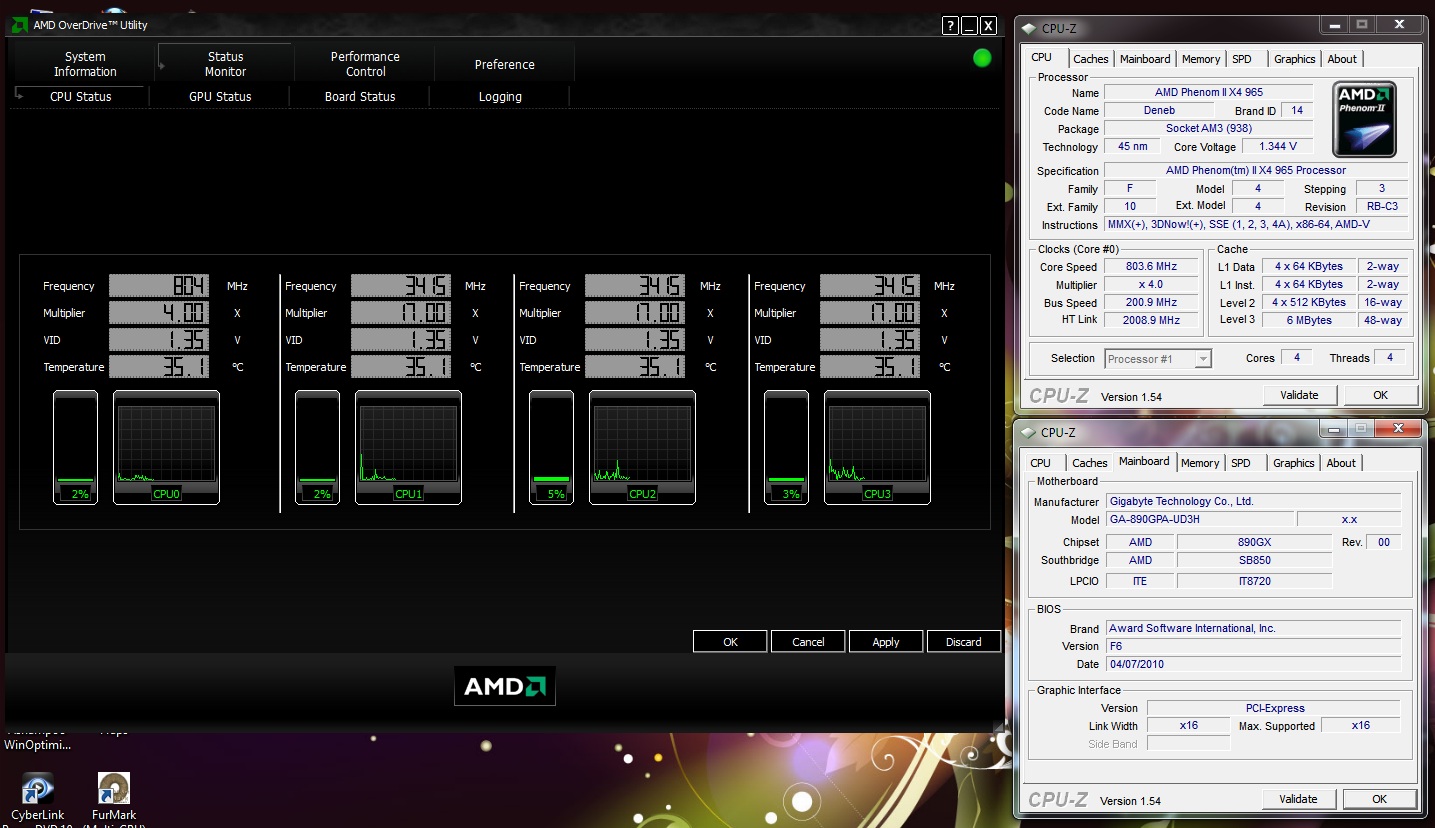Image resolution: width=1435 pixels, height=828 pixels.
Task: Click the AMD logo at the bottom of OverDrive
Action: pos(505,686)
